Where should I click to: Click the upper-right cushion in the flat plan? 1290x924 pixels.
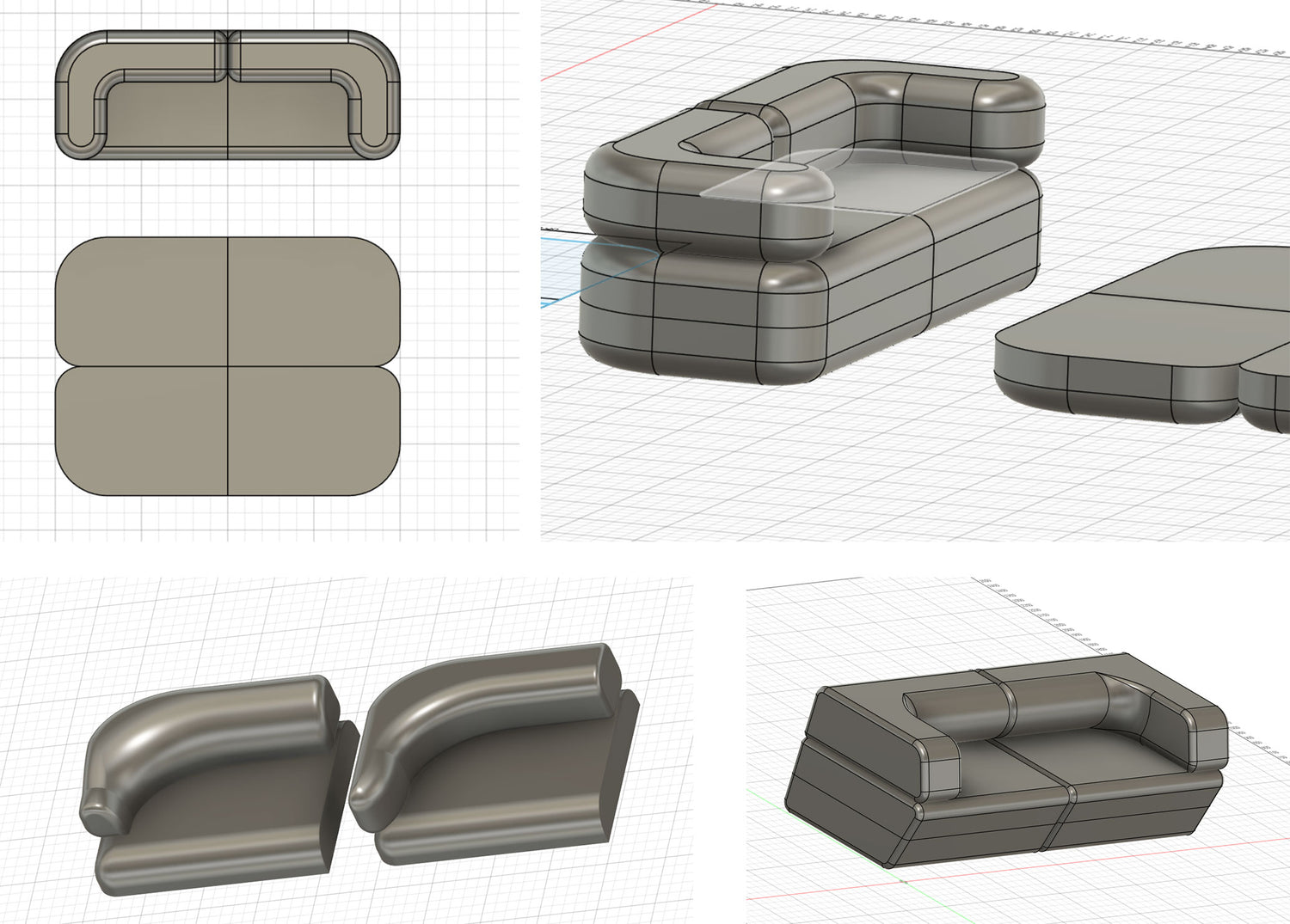click(x=314, y=301)
